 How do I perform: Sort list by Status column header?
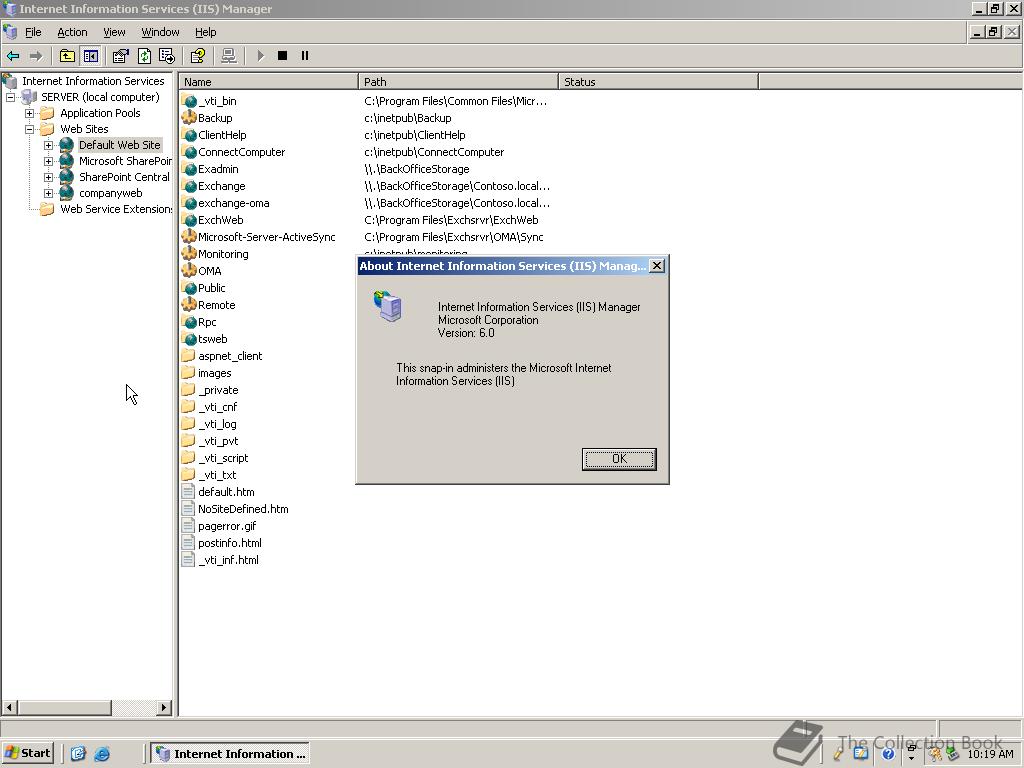pos(658,82)
